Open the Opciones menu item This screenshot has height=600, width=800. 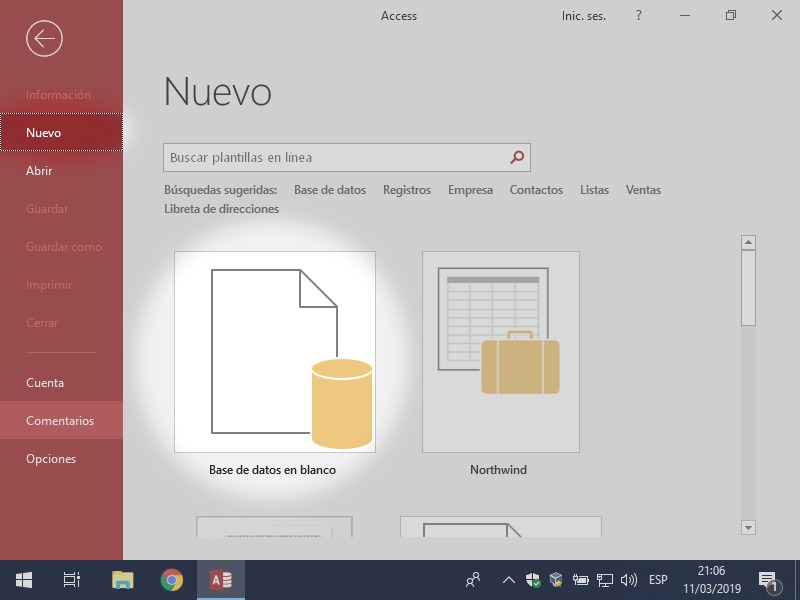51,459
